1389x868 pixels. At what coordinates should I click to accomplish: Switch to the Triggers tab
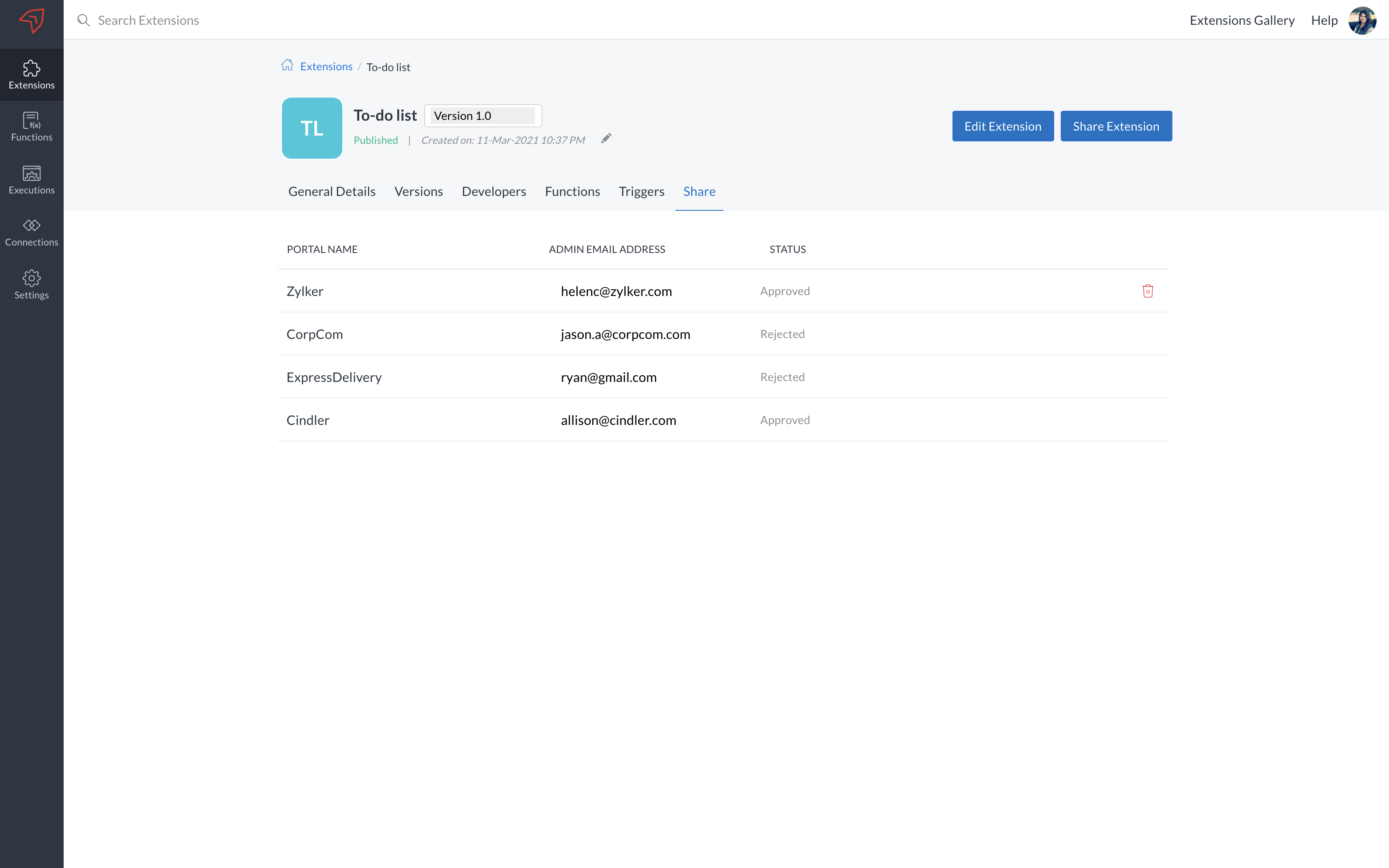point(641,192)
